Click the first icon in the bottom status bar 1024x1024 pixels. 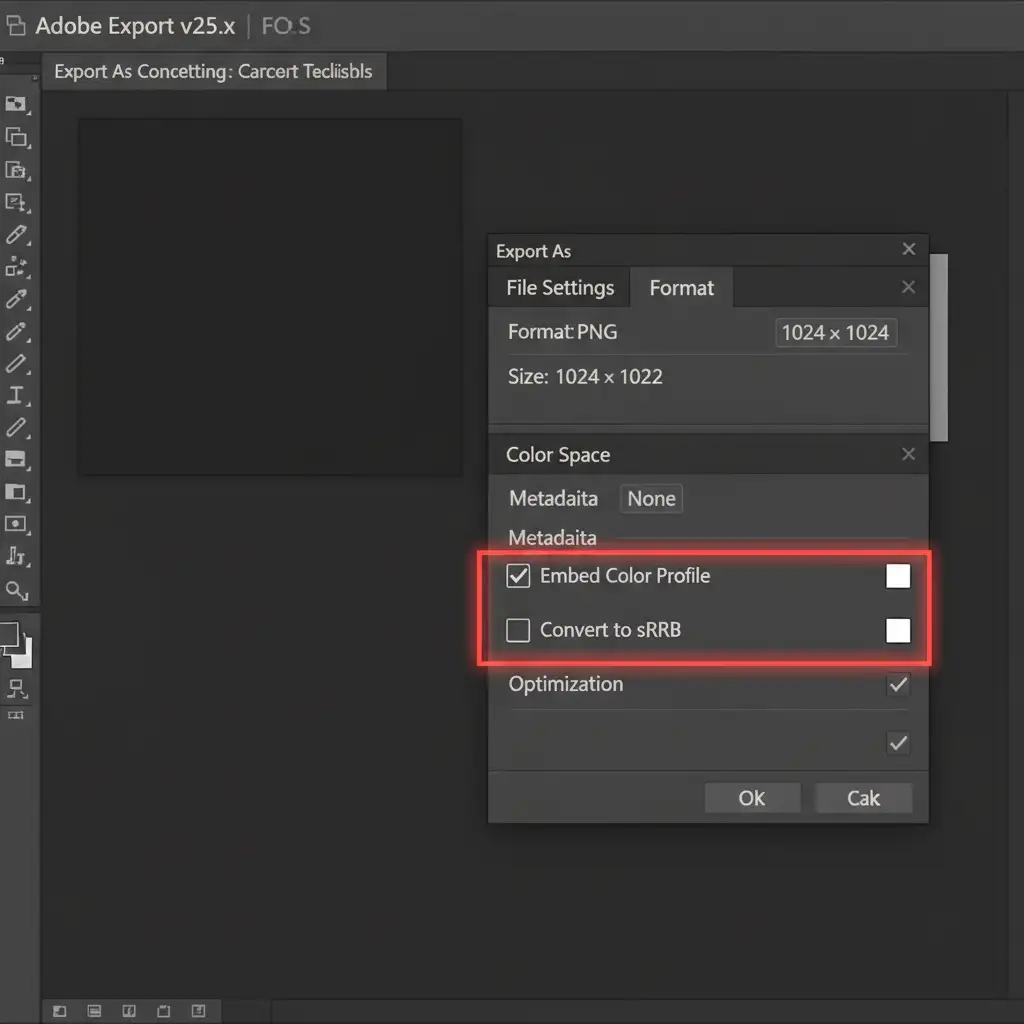[59, 1011]
